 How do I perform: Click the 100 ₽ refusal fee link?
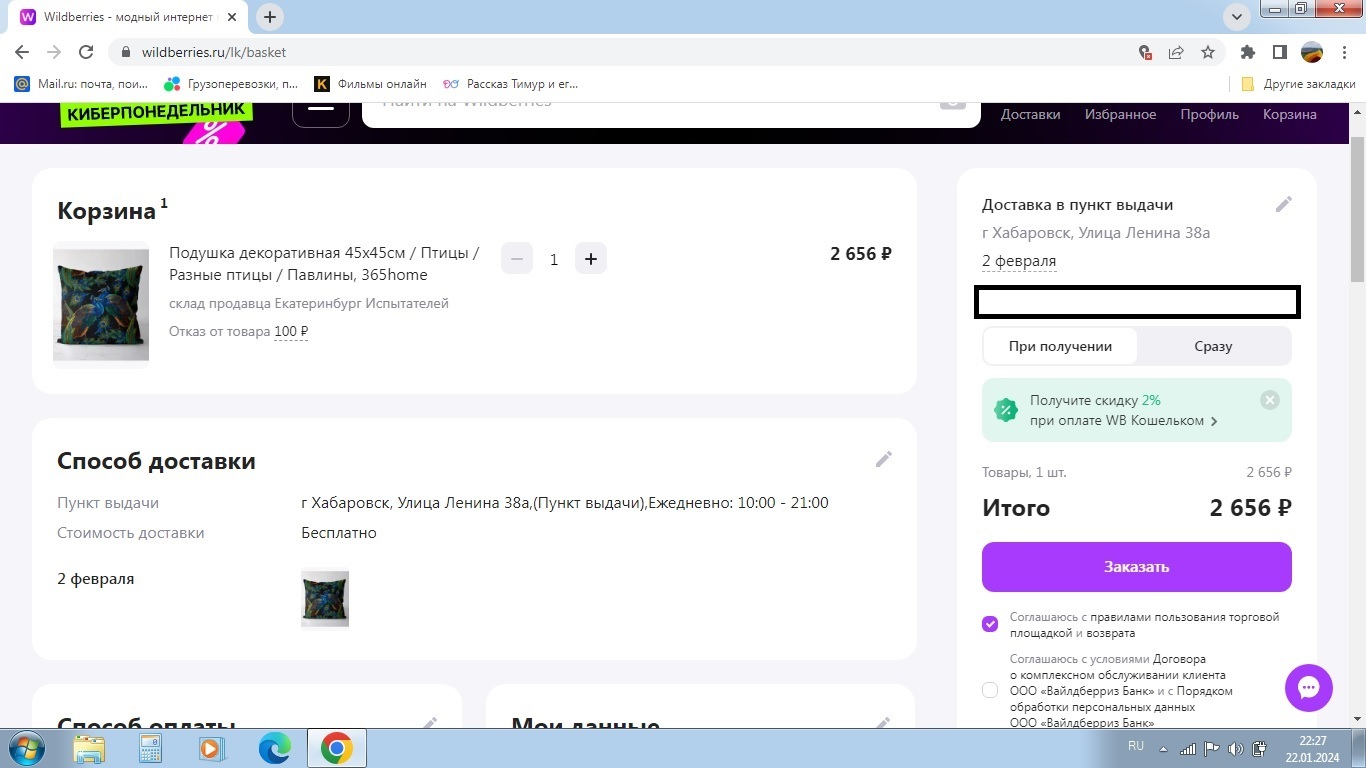(x=291, y=332)
